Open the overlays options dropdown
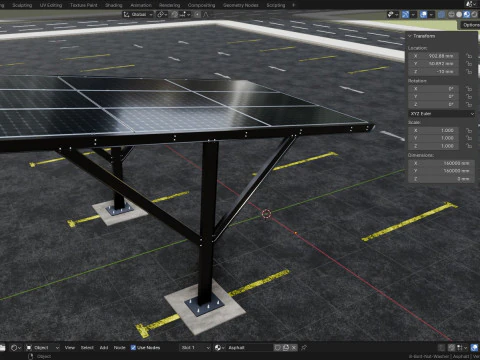 pos(431,14)
